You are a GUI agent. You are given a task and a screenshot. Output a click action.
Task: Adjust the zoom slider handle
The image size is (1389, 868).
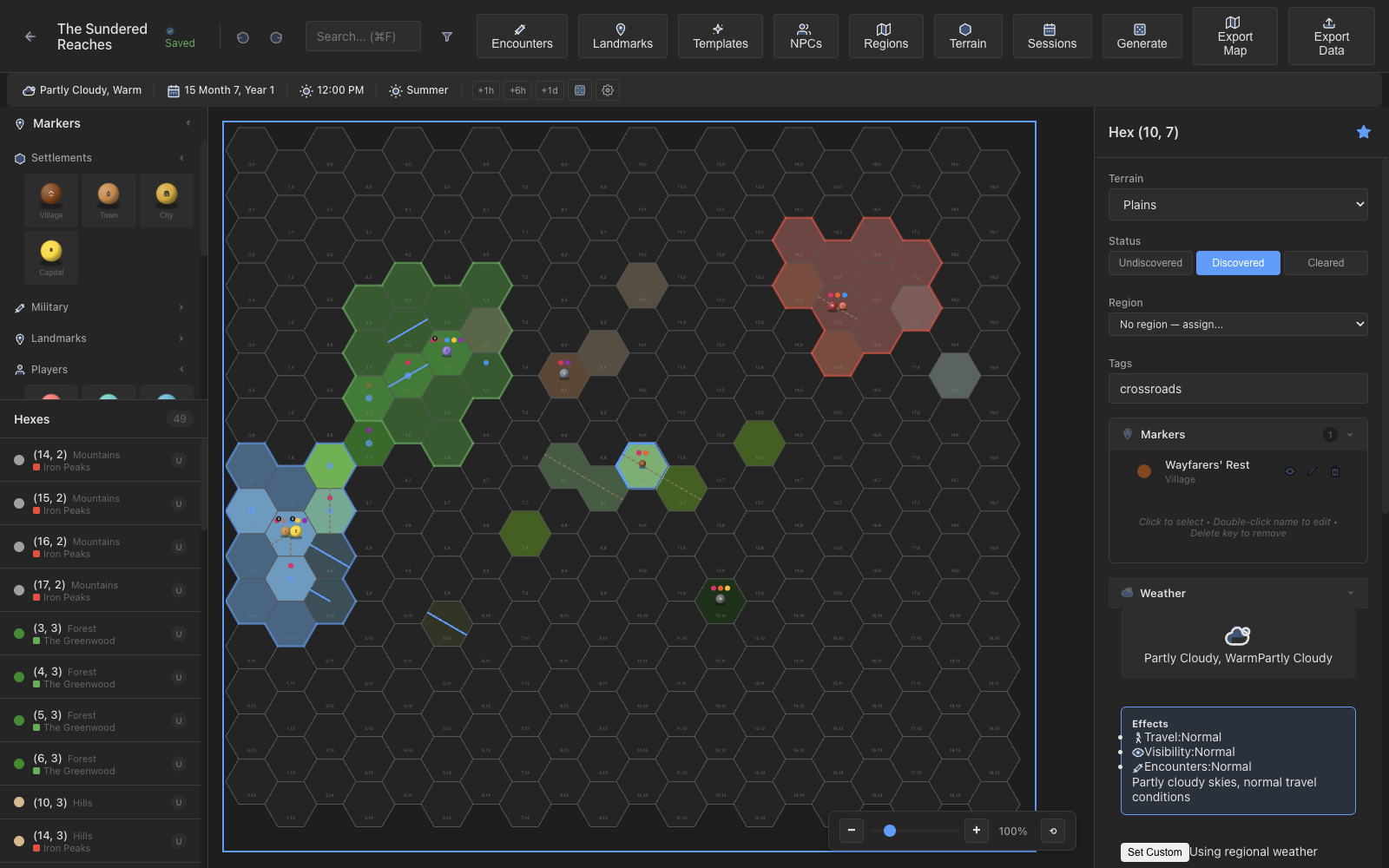click(x=890, y=831)
